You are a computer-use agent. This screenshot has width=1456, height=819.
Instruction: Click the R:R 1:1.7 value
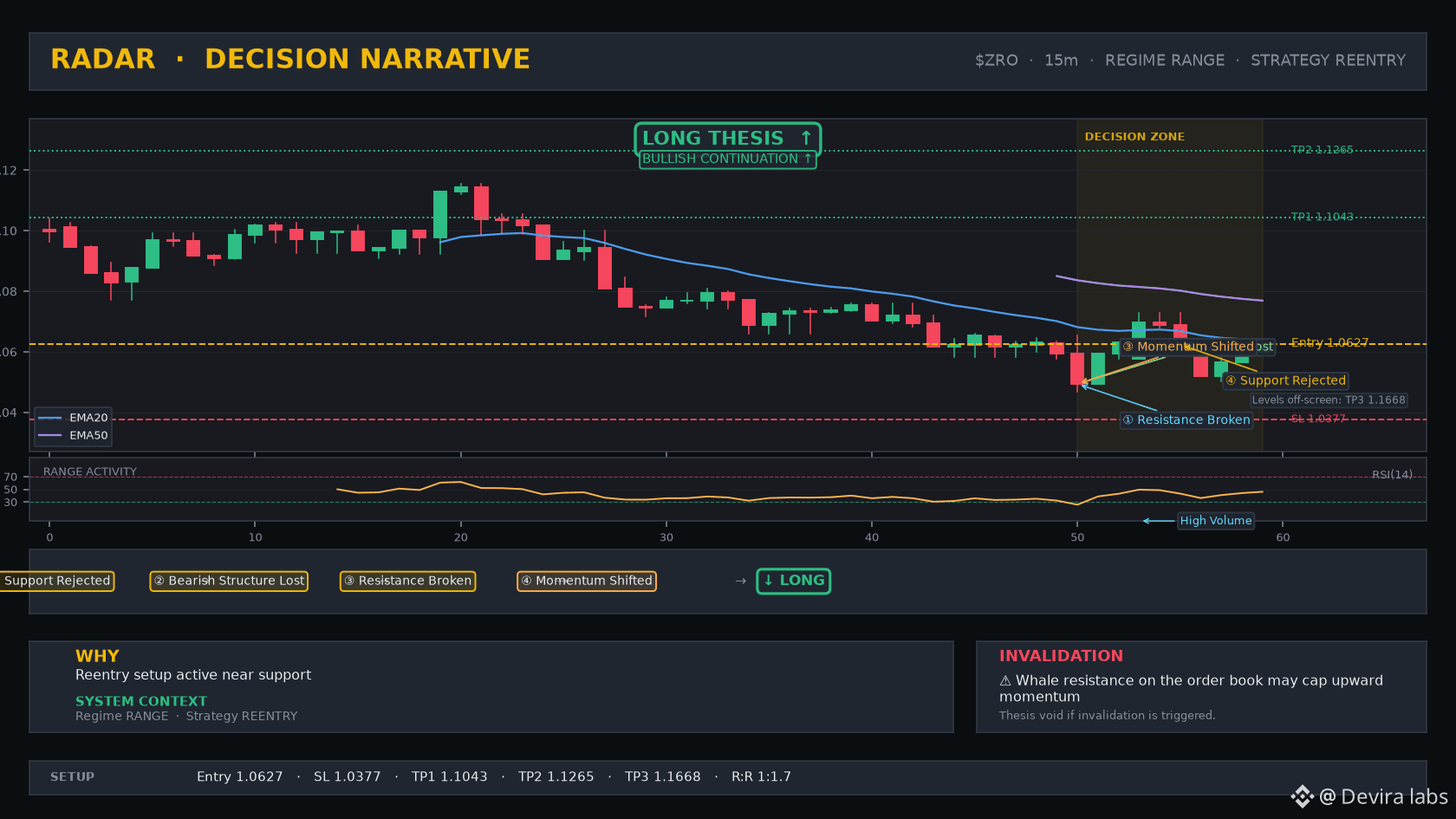[761, 777]
